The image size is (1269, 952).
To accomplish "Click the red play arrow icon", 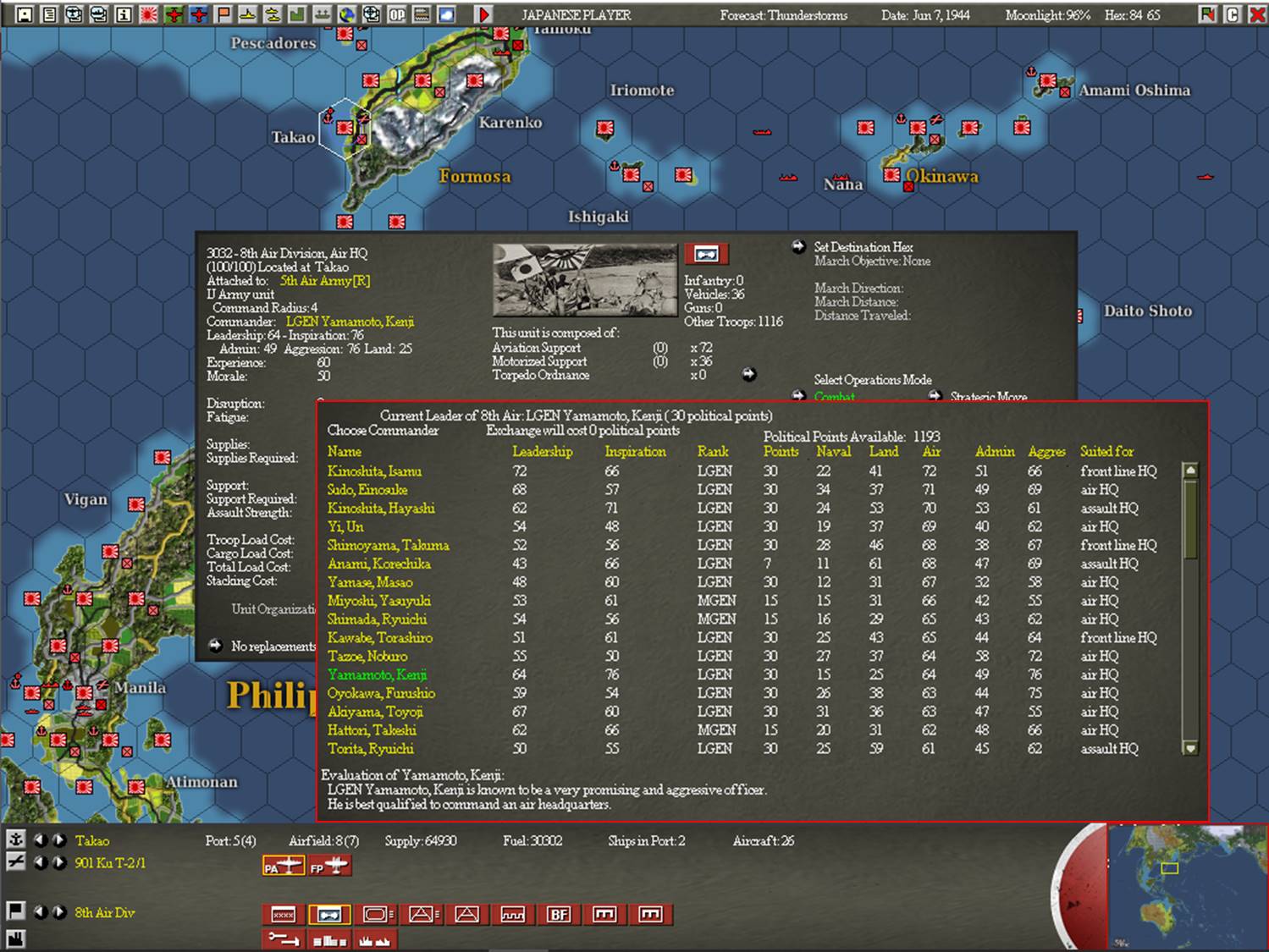I will (x=483, y=14).
